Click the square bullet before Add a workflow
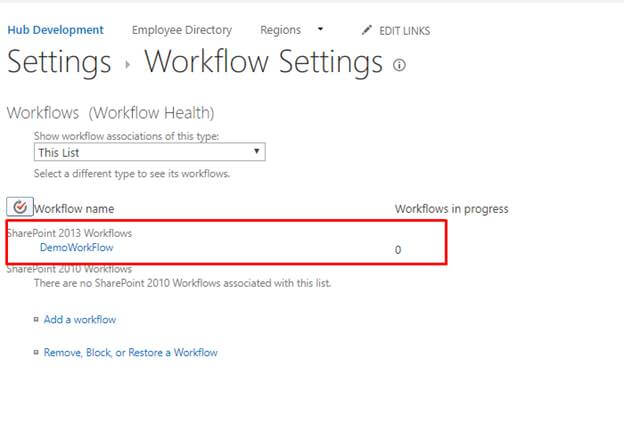Viewport: 624px width, 431px height. coord(36,319)
